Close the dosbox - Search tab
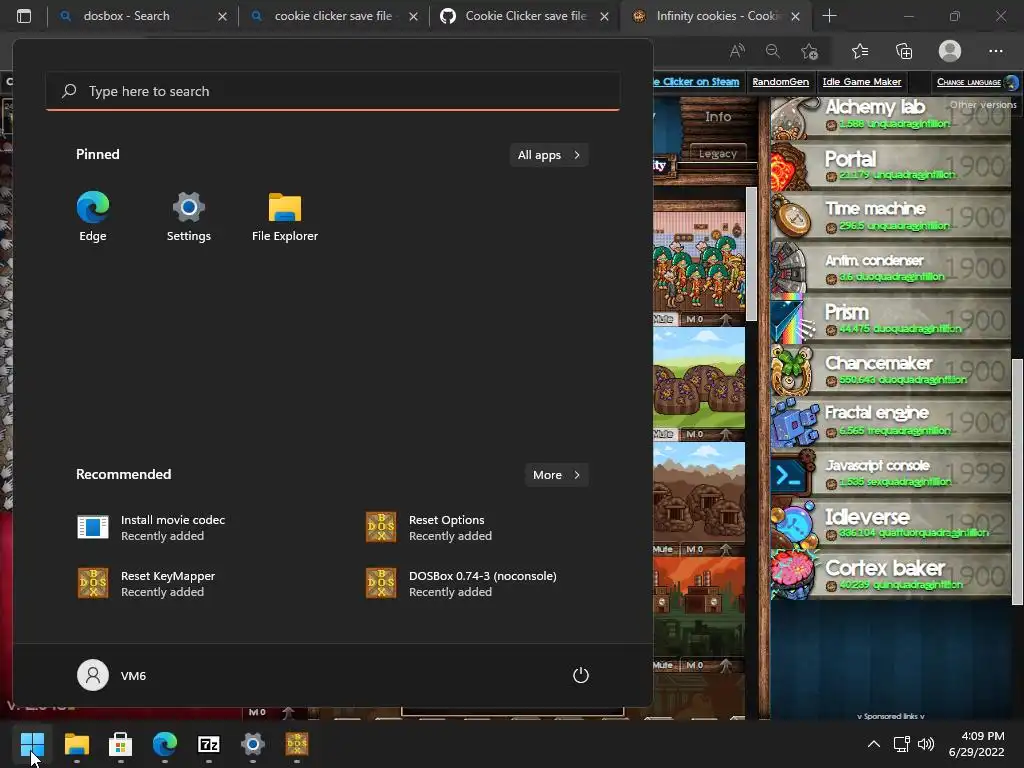This screenshot has height=768, width=1024. (222, 16)
